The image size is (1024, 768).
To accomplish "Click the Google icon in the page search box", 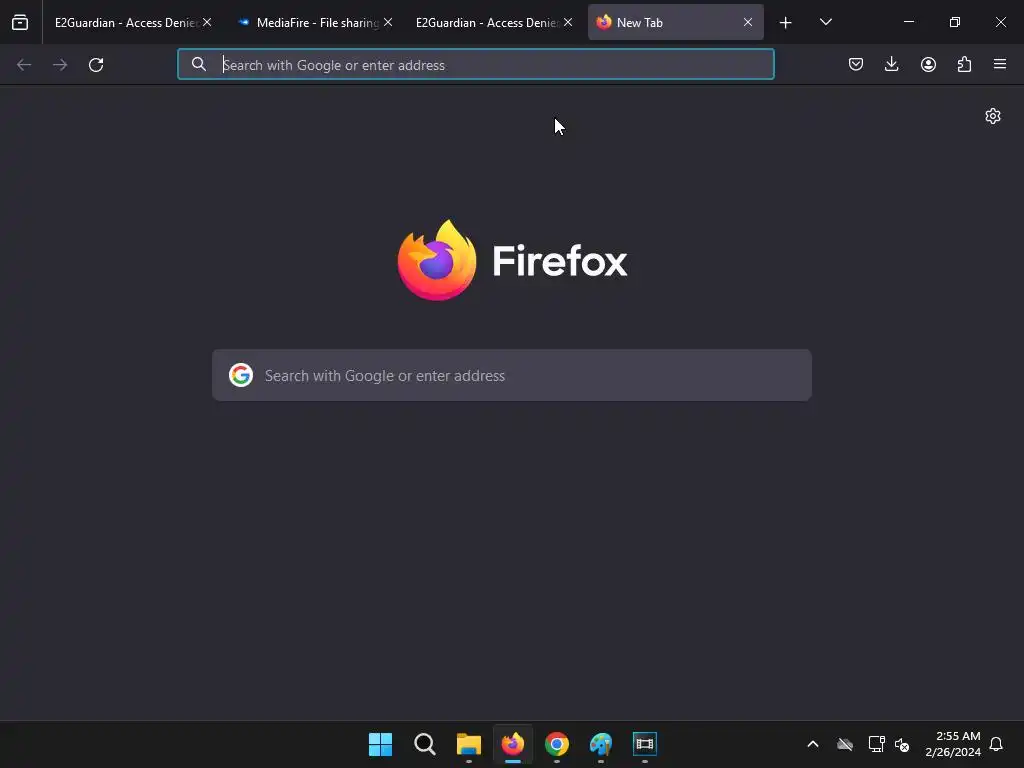I will (241, 375).
